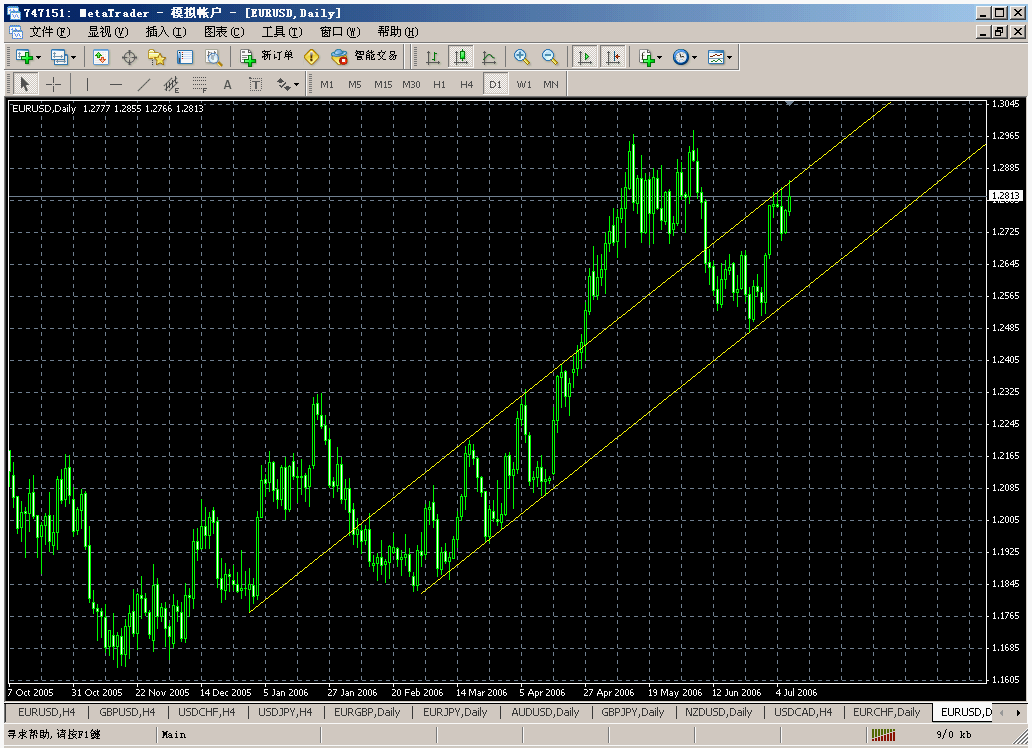Zoom out on the chart
1032x748 pixels.
(550, 57)
